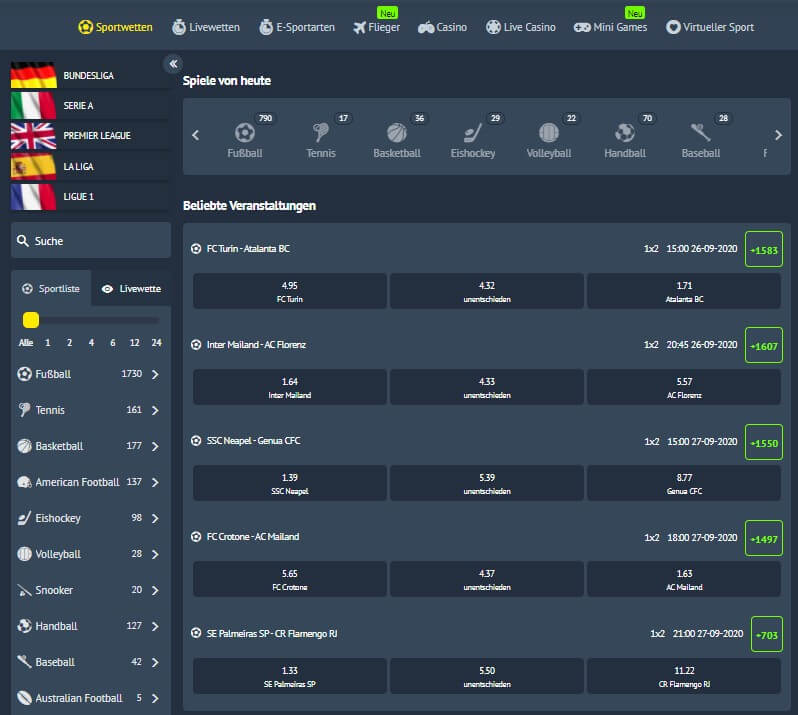Click soccer icon beside SSC Neapel match
This screenshot has width=798, height=715.
[196, 441]
